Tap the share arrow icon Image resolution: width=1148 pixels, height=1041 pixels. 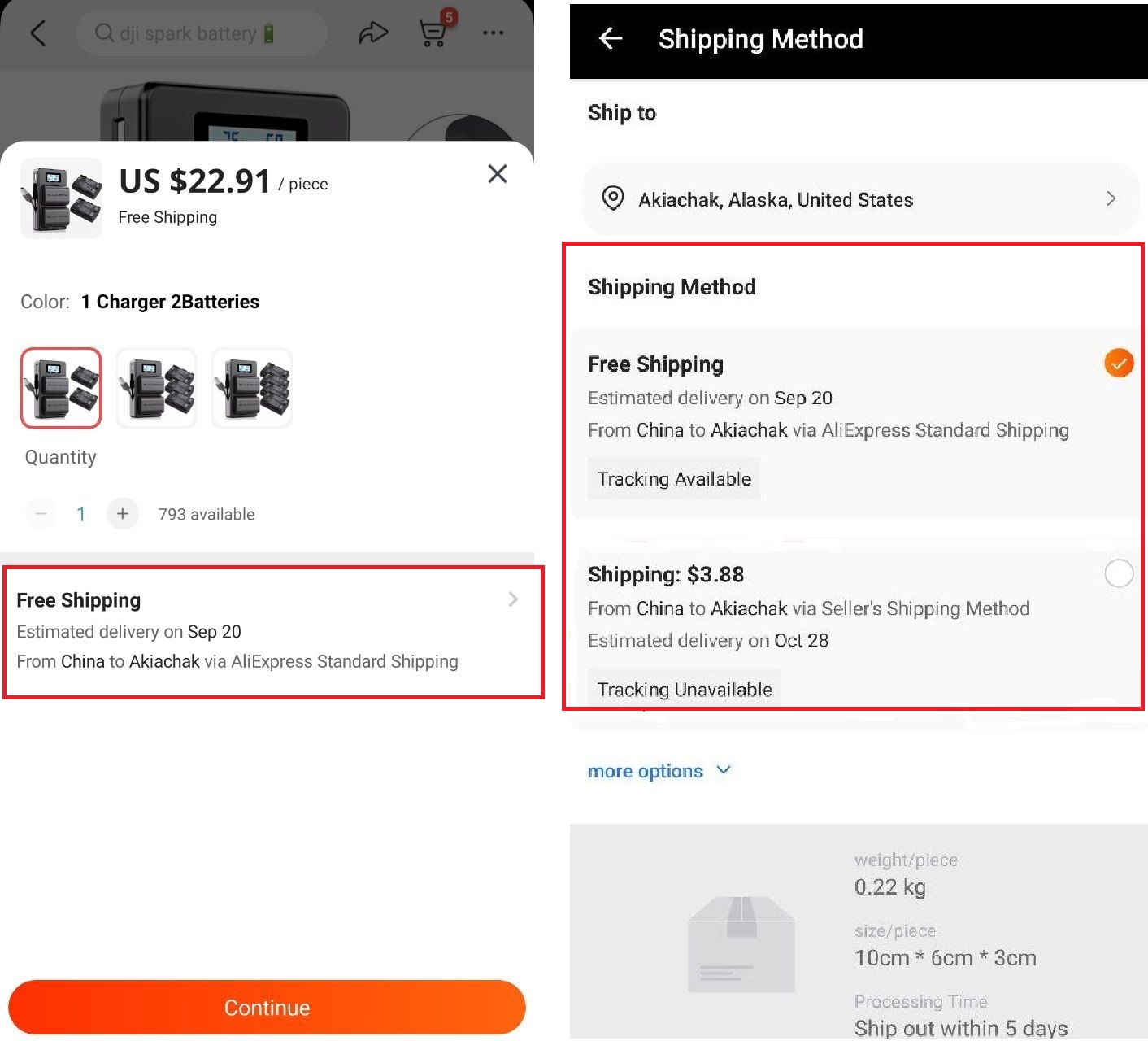coord(374,33)
